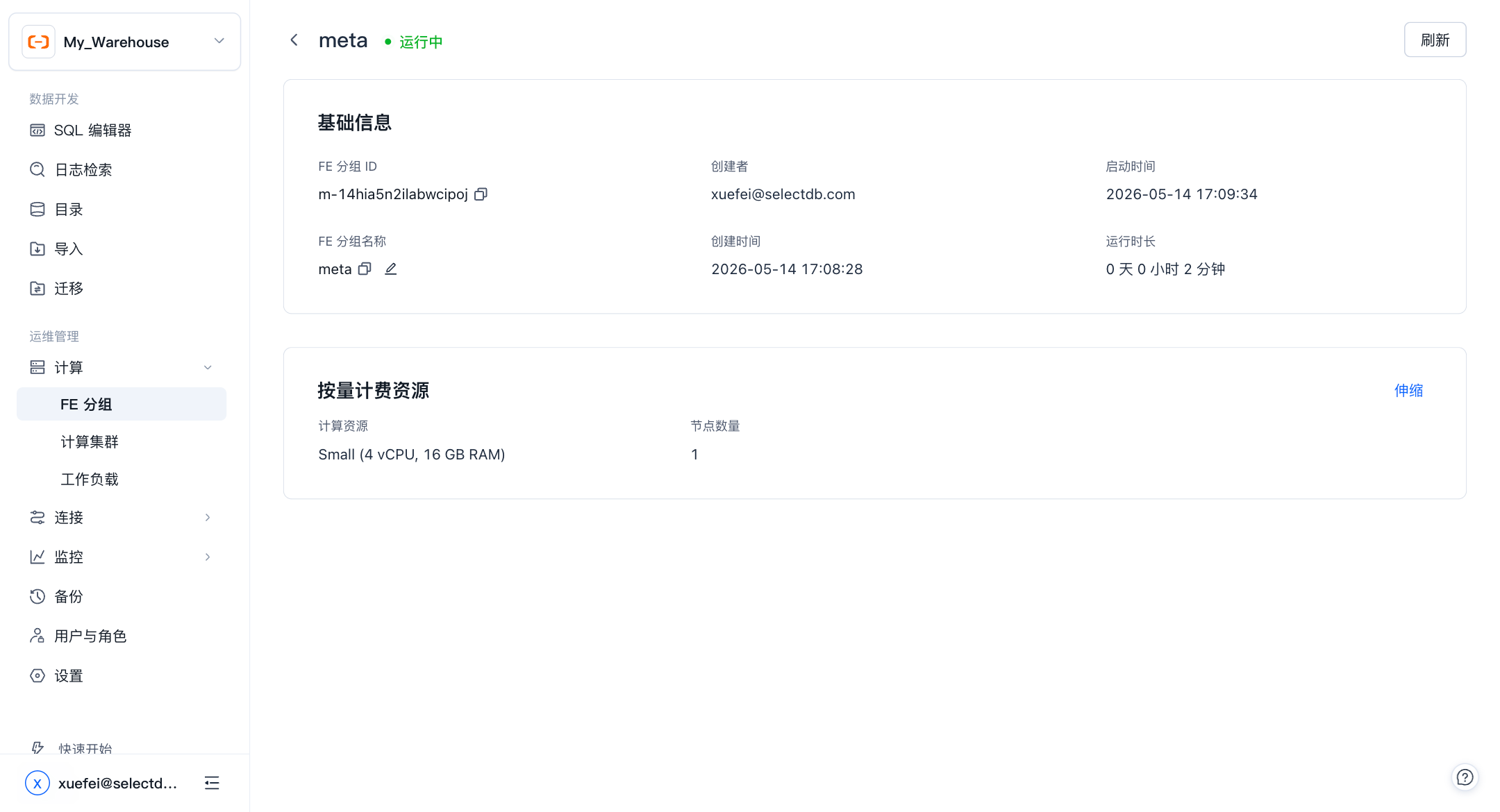The height and width of the screenshot is (812, 1500).
Task: Open 日志检索 menu item
Action: pyautogui.click(x=122, y=170)
